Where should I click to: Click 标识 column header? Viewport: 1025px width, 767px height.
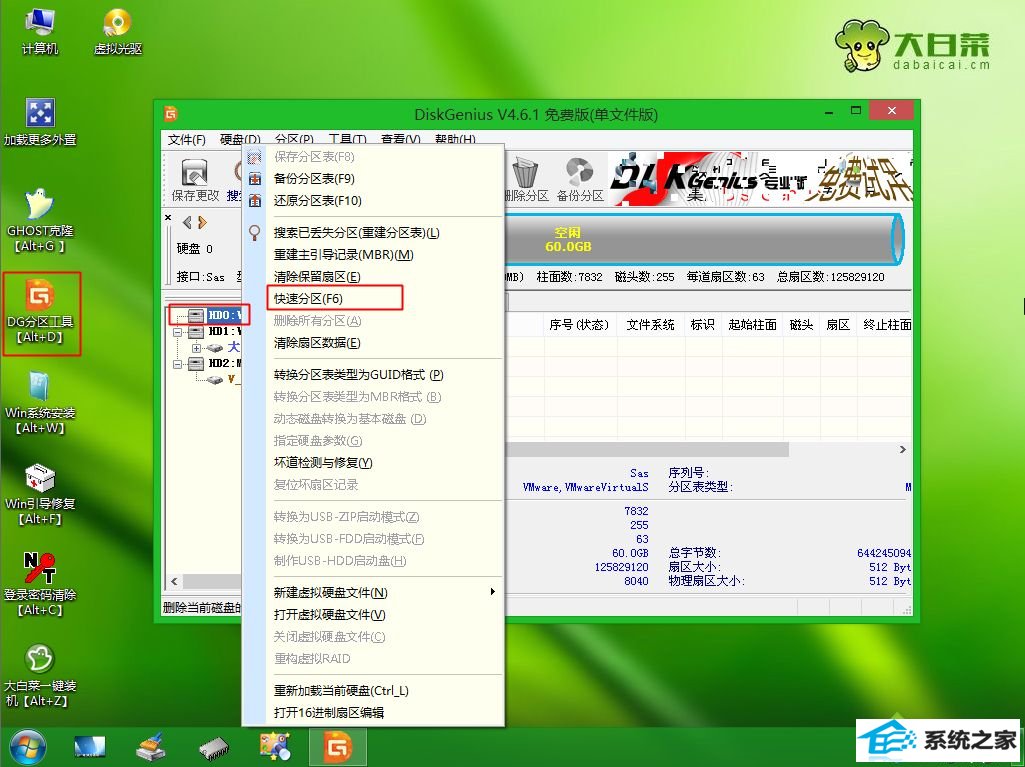pos(703,325)
